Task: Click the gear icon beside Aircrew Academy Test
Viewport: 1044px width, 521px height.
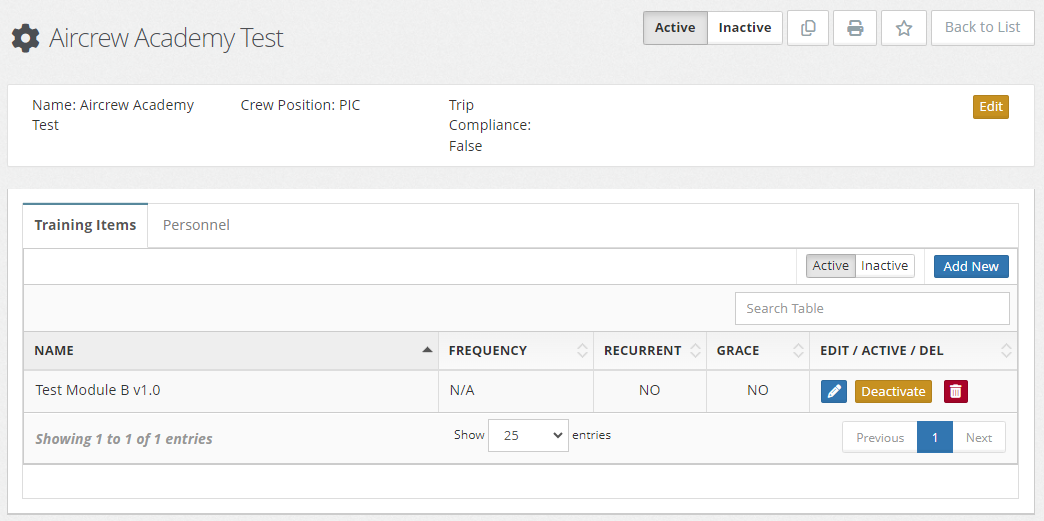Action: click(25, 39)
